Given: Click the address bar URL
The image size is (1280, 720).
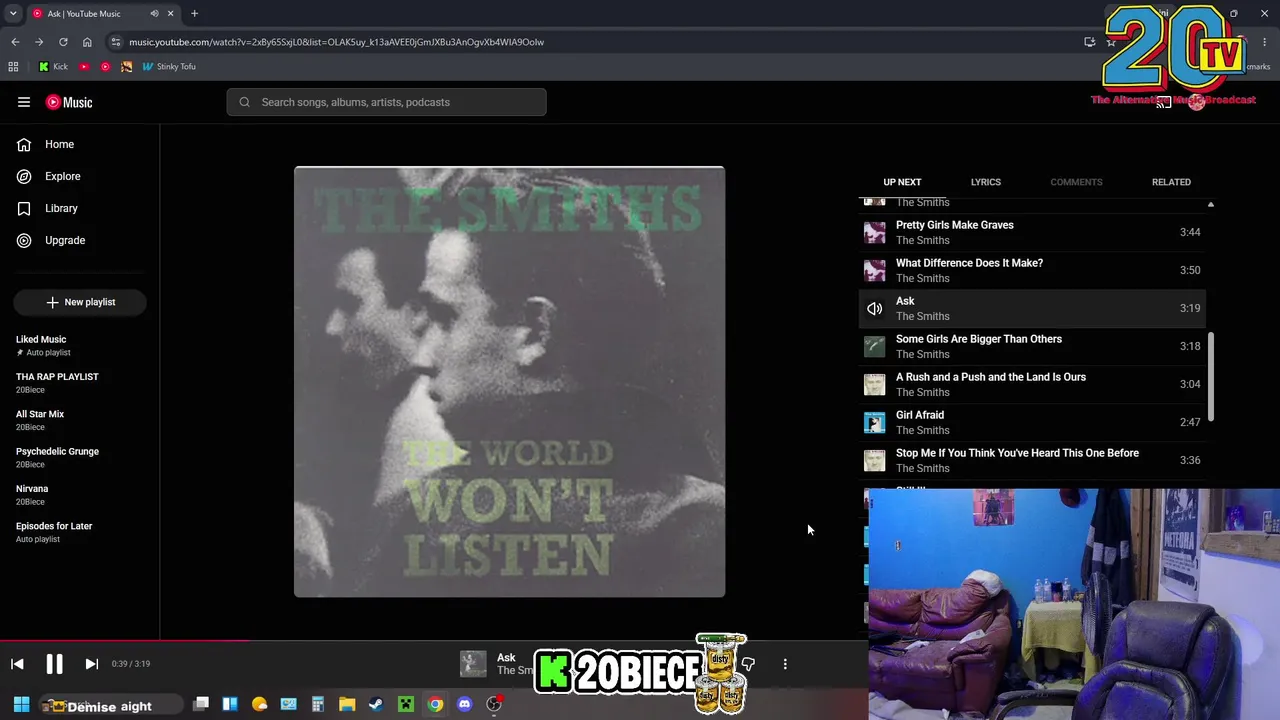Looking at the screenshot, I should coord(336,42).
